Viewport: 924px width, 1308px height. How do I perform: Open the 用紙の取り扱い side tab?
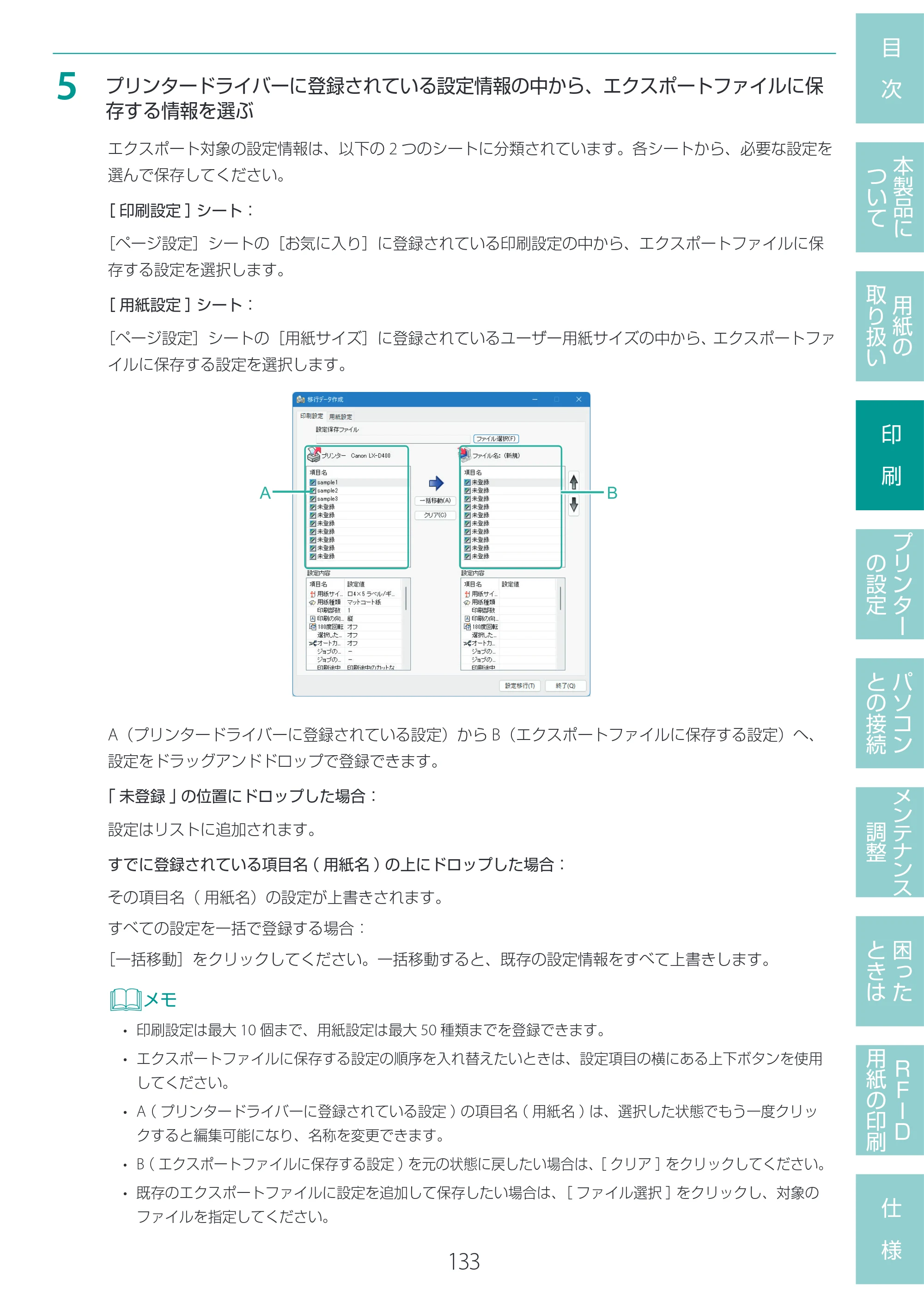pyautogui.click(x=890, y=326)
